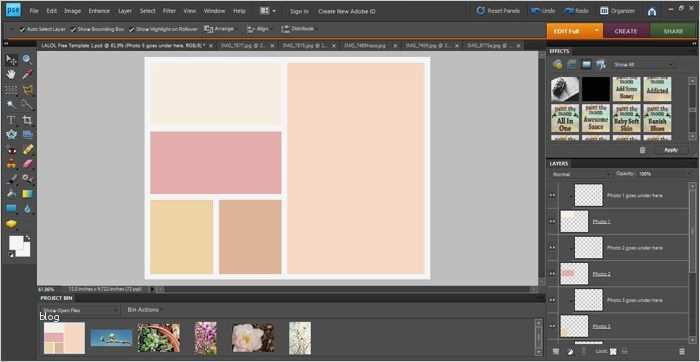This screenshot has width=700, height=362.
Task: Select the Horizontal Type tool
Action: tap(11, 120)
